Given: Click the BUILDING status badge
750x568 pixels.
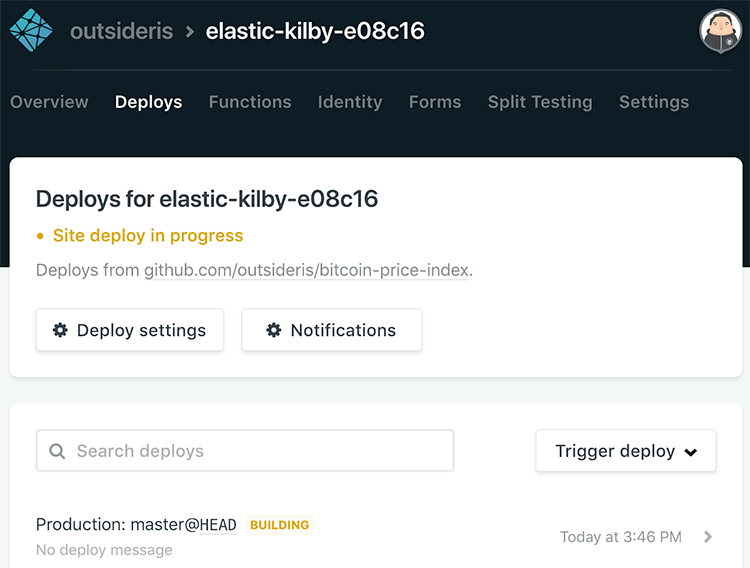Looking at the screenshot, I should 280,525.
